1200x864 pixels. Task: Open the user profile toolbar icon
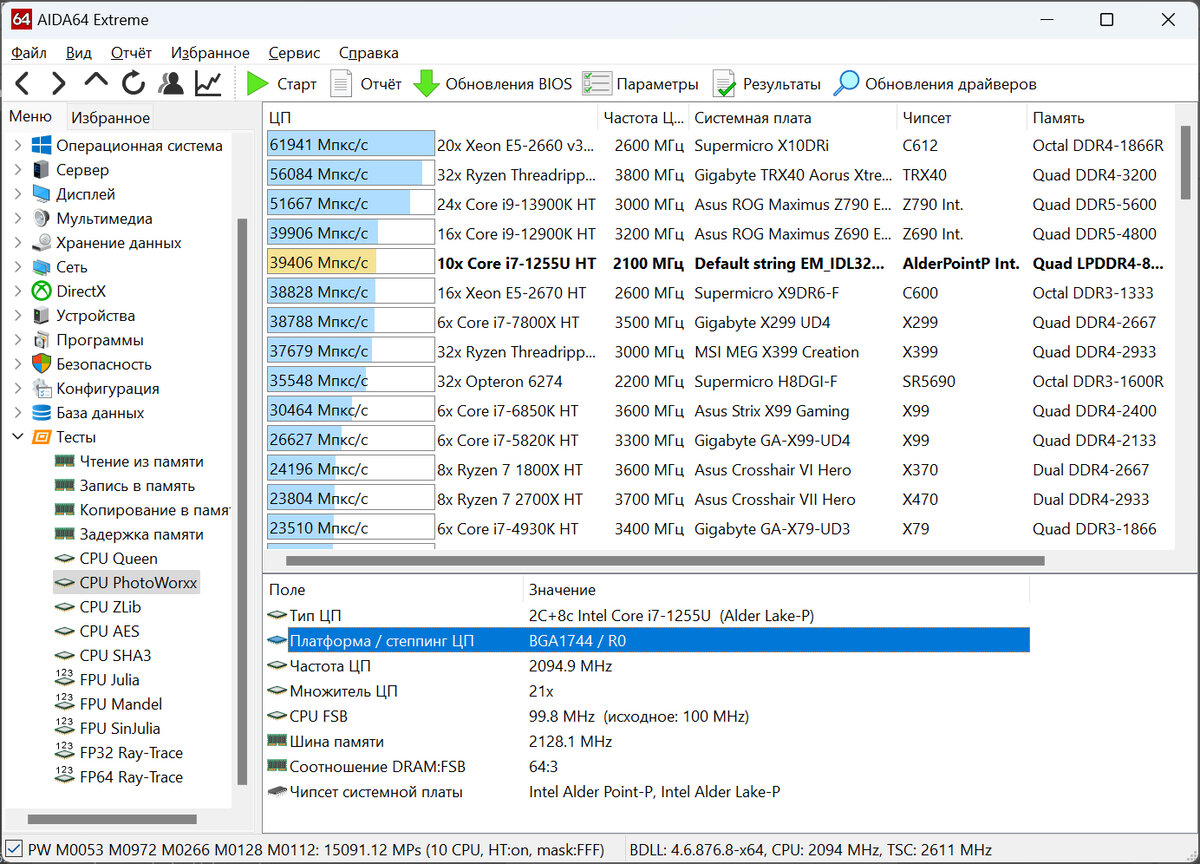click(x=171, y=84)
